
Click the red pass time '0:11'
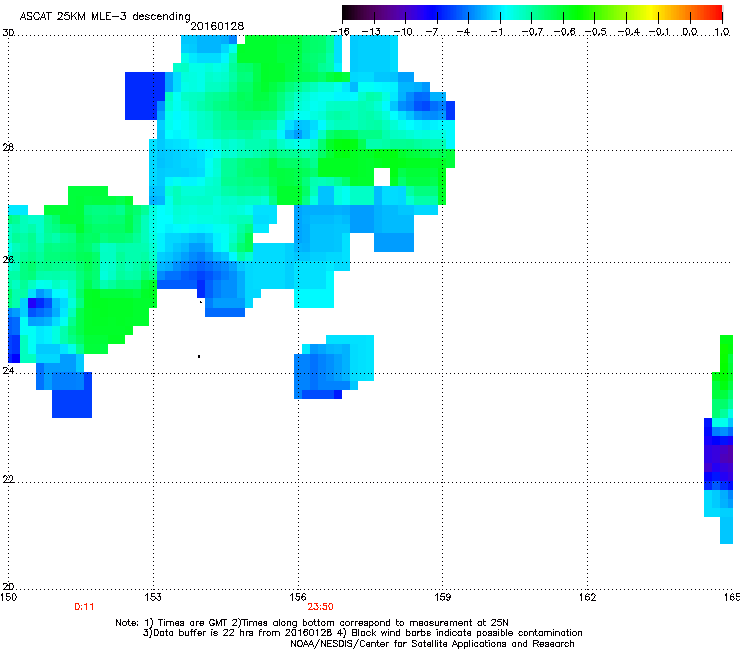pyautogui.click(x=84, y=607)
